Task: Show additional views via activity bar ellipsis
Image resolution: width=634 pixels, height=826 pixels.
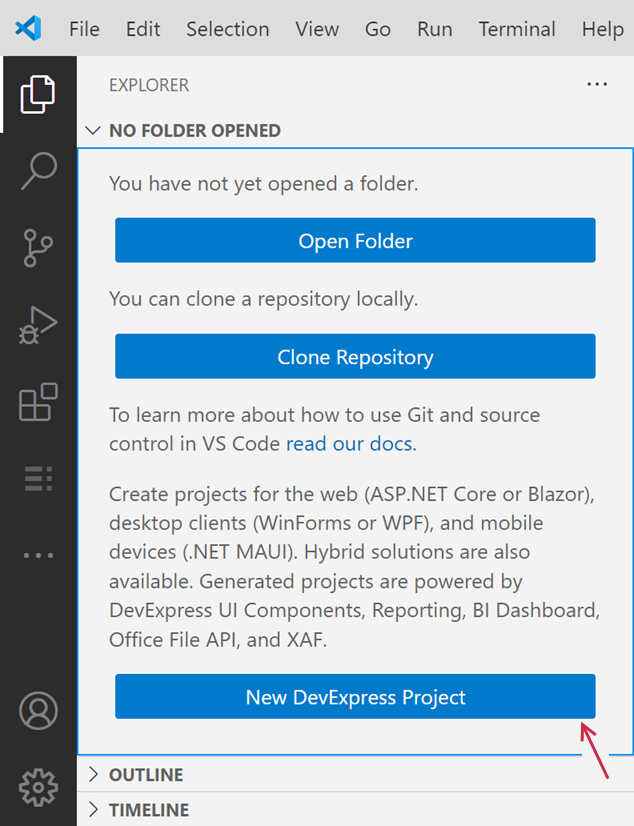Action: (38, 555)
